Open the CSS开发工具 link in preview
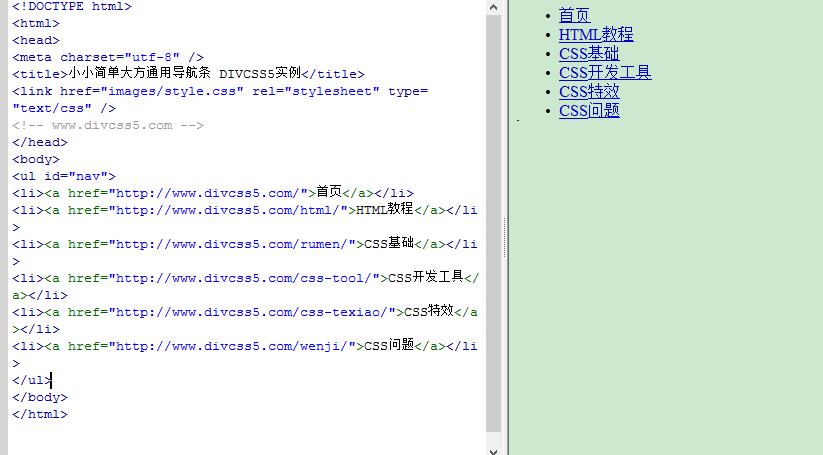Image resolution: width=823 pixels, height=455 pixels. (605, 72)
